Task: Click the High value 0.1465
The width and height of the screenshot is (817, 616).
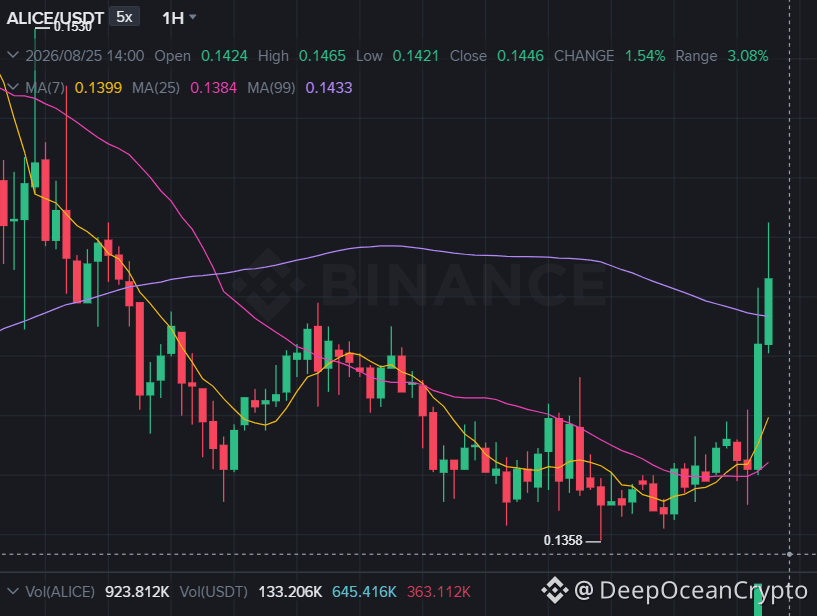Action: [x=322, y=56]
